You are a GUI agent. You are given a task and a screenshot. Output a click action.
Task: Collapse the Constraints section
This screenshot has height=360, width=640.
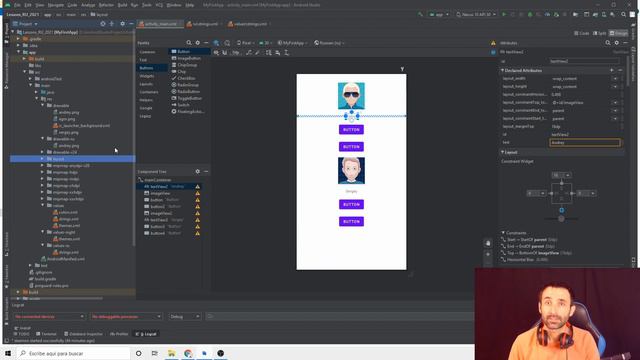[503, 233]
